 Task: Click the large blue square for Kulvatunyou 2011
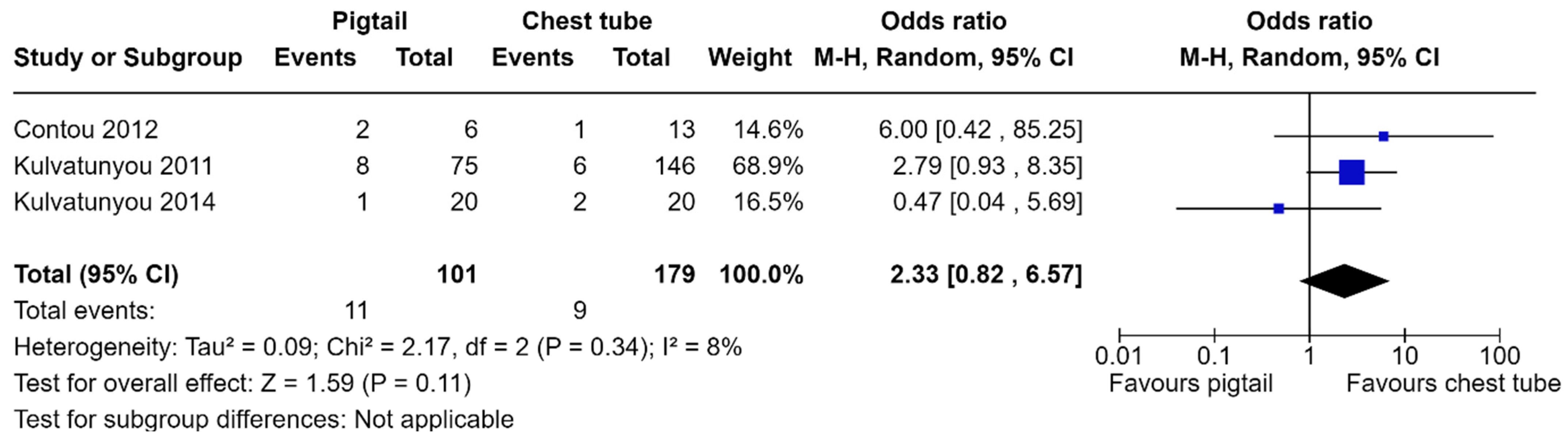1352,173
